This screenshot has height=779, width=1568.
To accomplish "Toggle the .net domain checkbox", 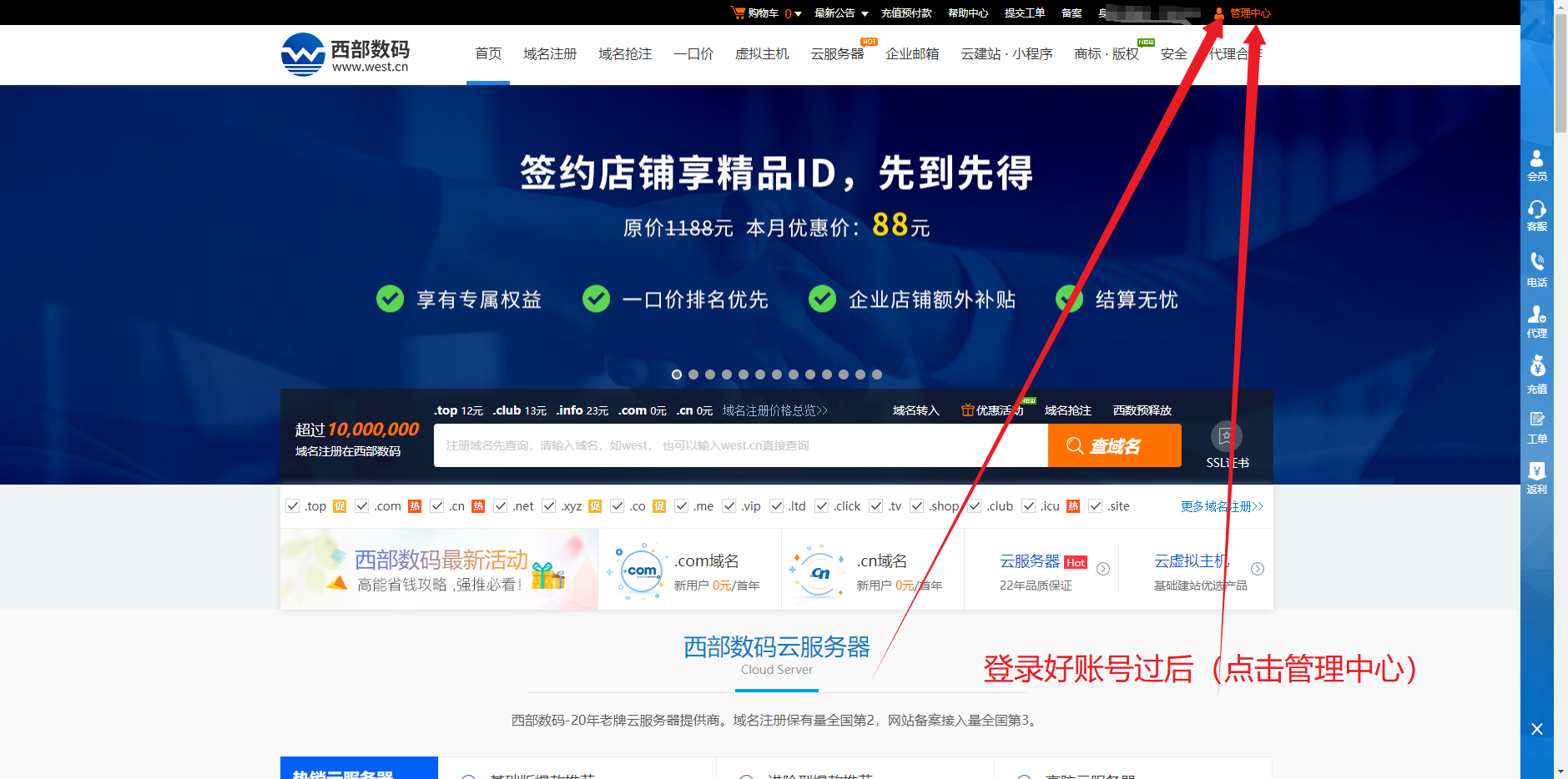I will 501,505.
